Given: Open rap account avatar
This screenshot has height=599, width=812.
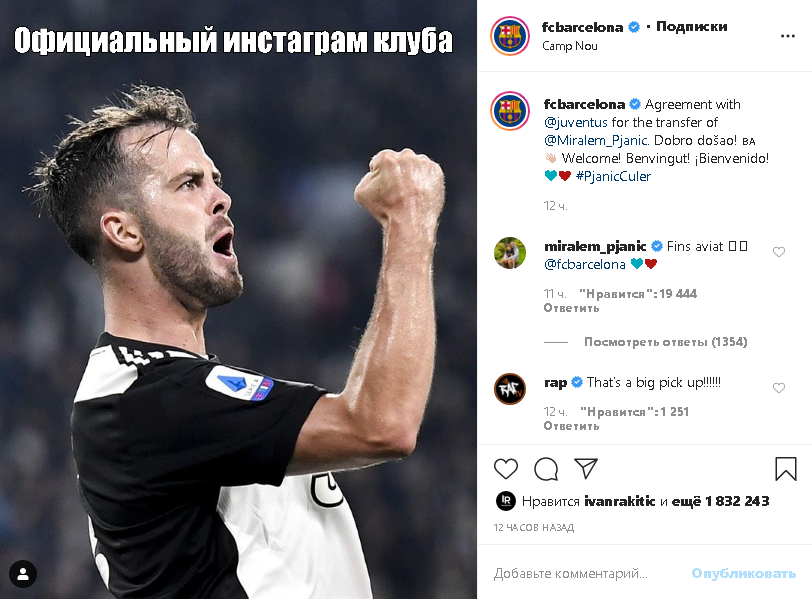Looking at the screenshot, I should coord(510,389).
